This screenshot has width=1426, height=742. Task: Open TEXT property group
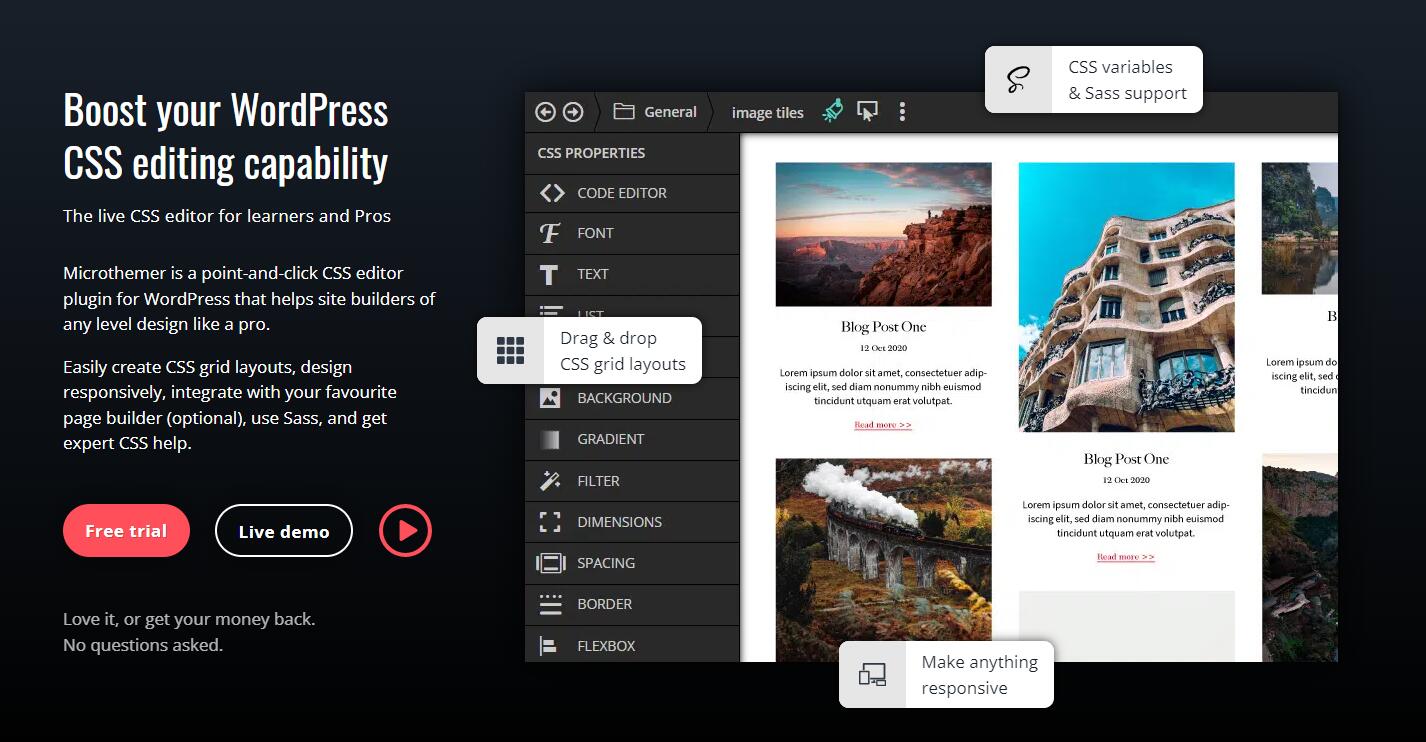632,274
